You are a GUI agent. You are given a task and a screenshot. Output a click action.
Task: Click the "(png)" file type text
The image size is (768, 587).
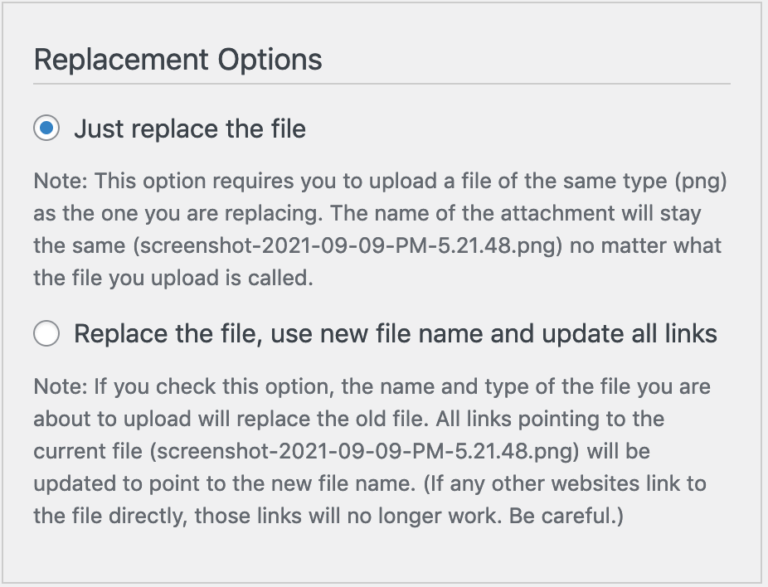[x=698, y=182]
